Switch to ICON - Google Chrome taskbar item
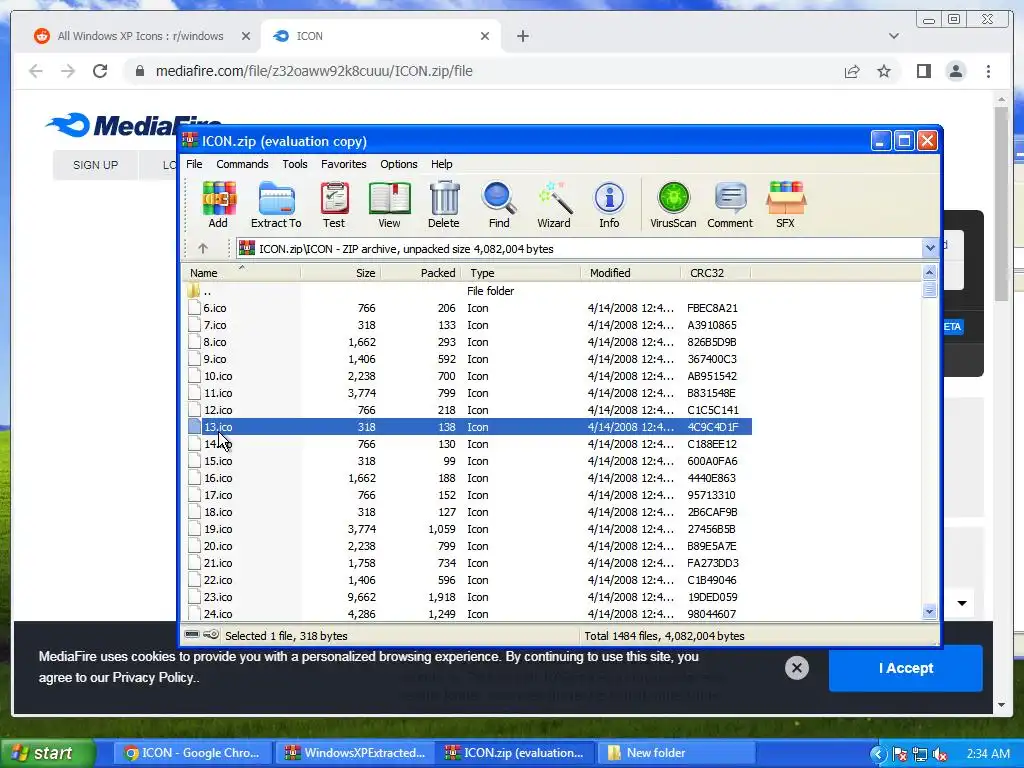Screen dimensions: 1024x768 point(192,753)
